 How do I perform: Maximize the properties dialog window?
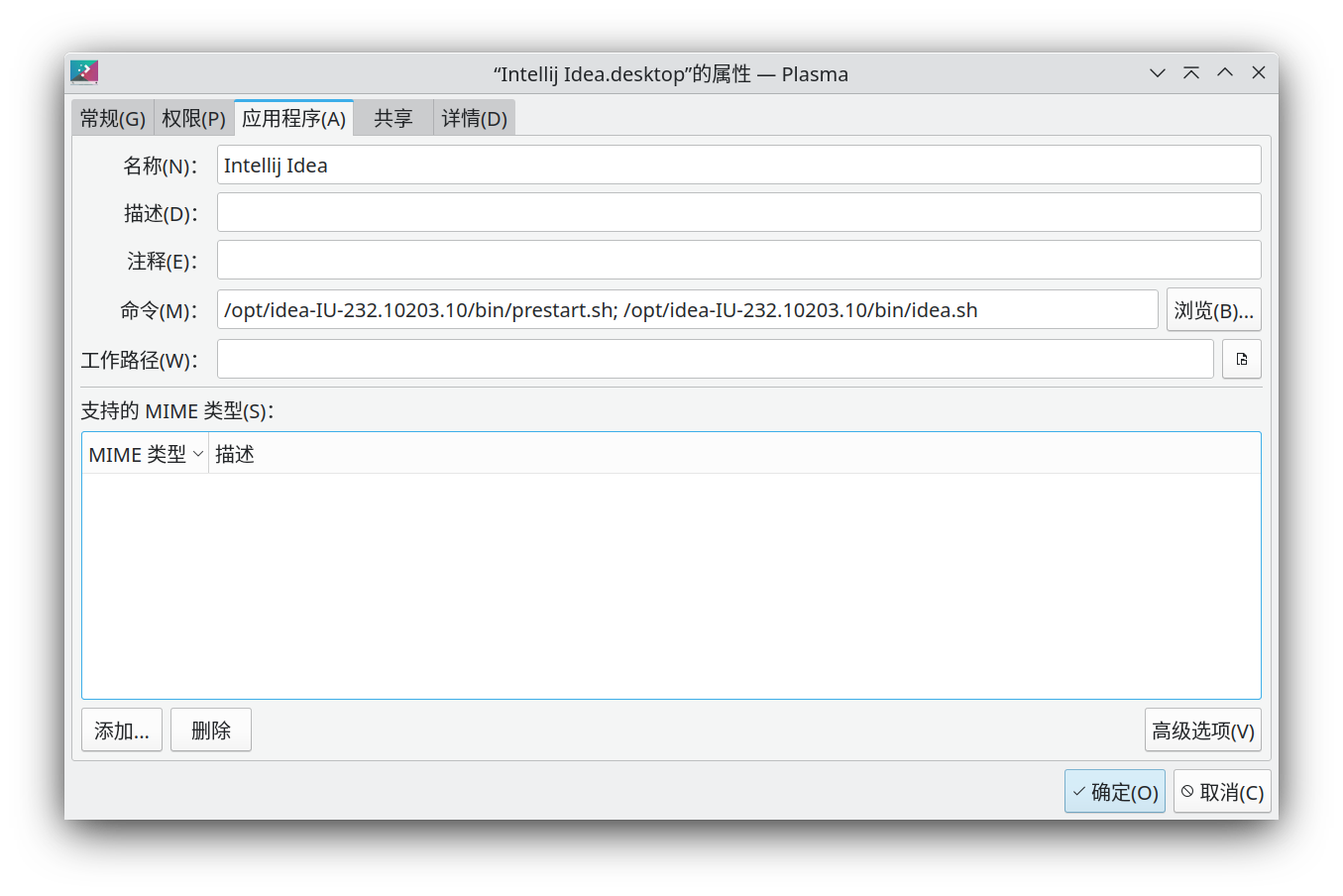tap(1225, 73)
